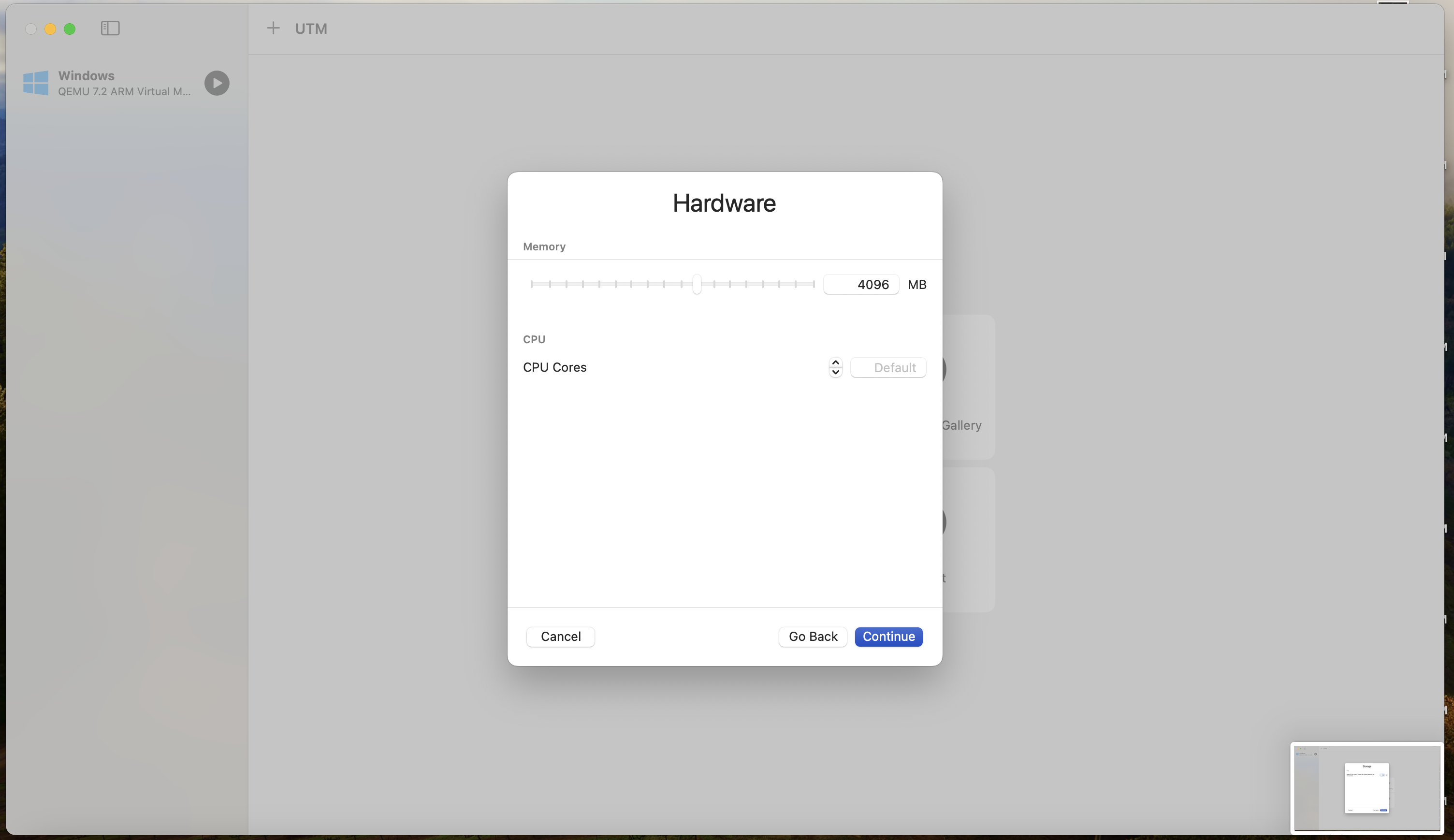1454x840 pixels.
Task: Click the UTM title in the toolbar
Action: [311, 28]
